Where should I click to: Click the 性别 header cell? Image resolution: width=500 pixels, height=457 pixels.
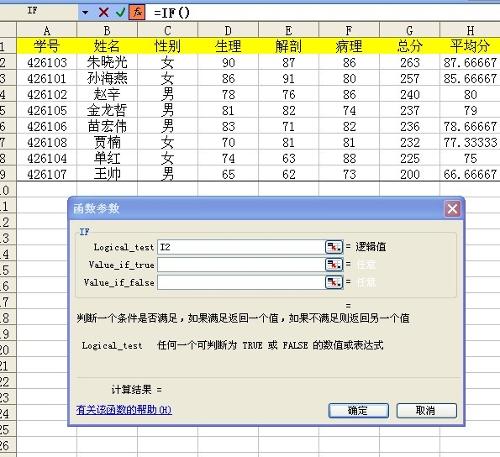point(167,46)
